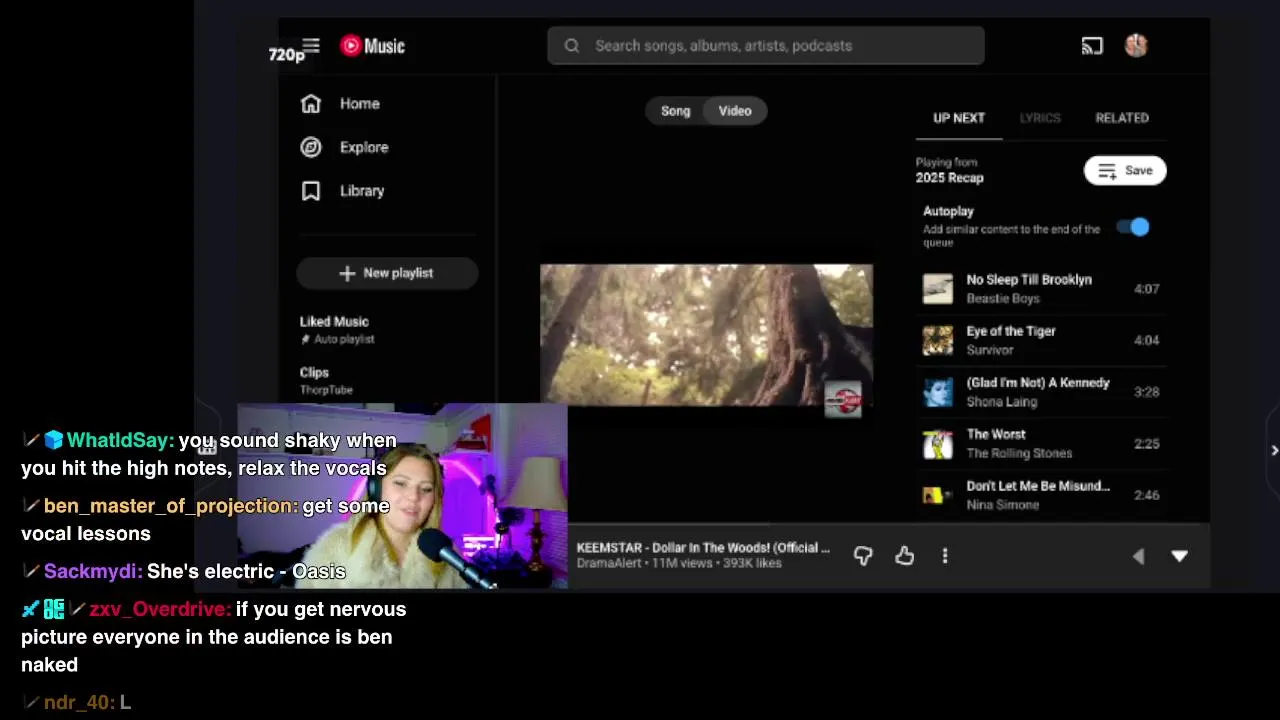The image size is (1280, 720).
Task: Click the DramaAlert logo in video
Action: 843,400
